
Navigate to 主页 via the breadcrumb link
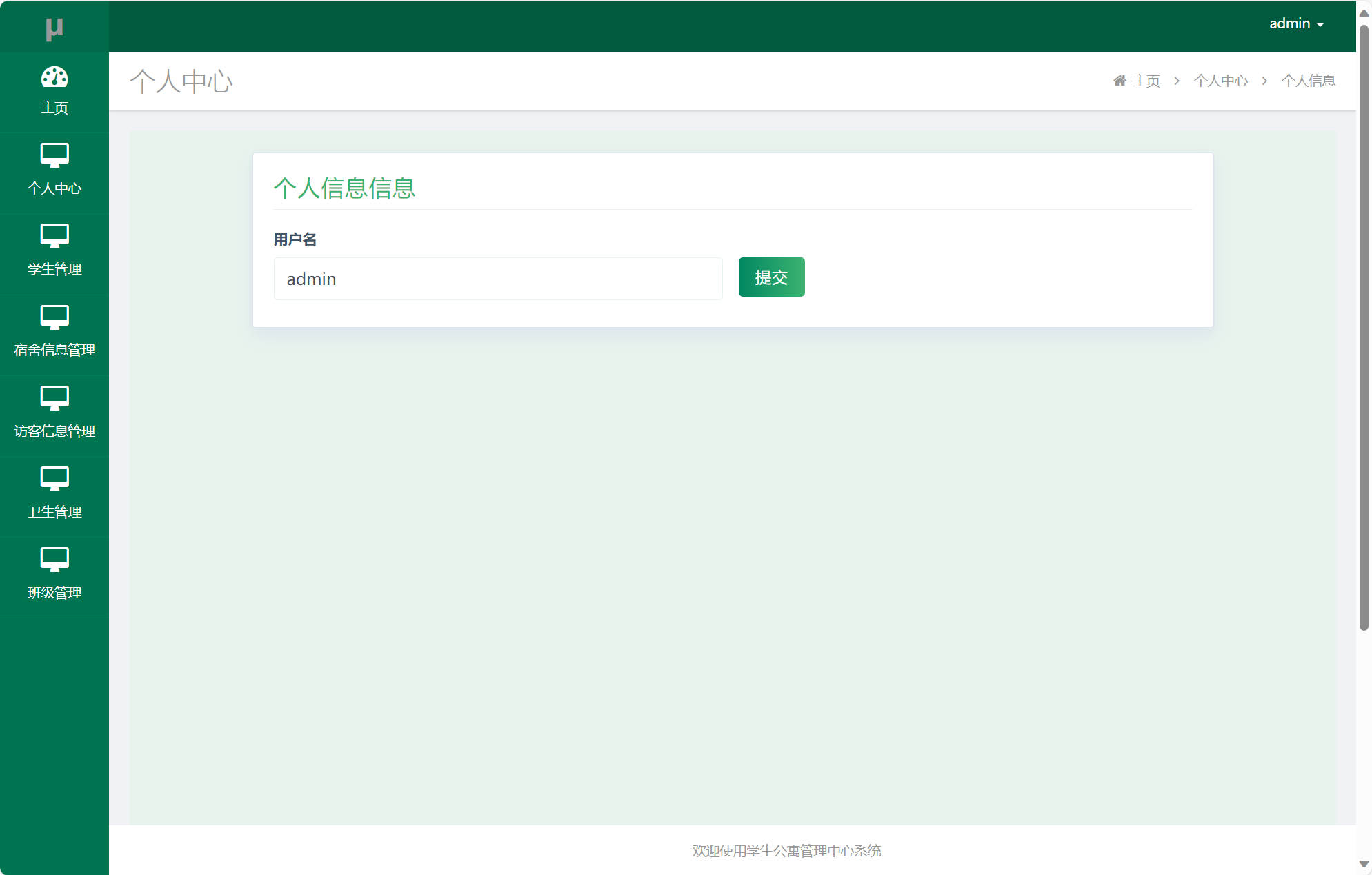(1145, 80)
